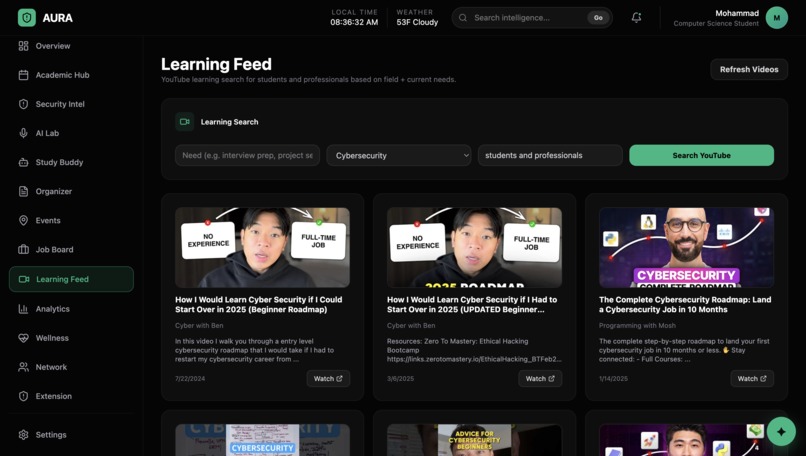Click the magnifier icon in search bar
The image size is (806, 456).
pos(463,17)
